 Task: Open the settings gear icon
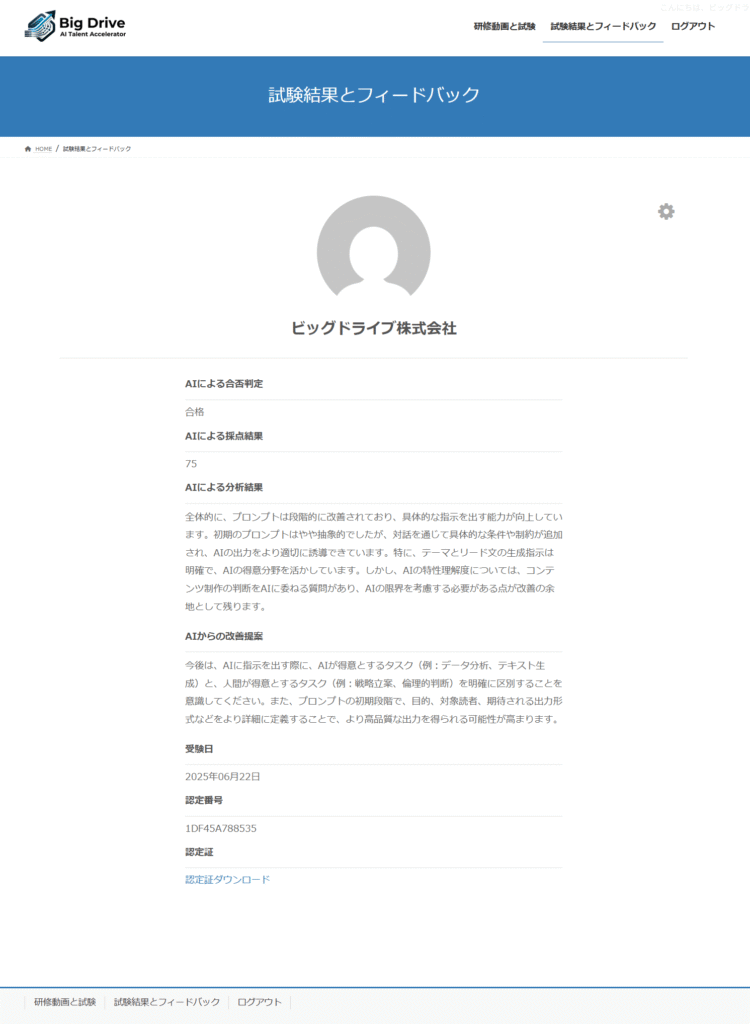click(666, 212)
